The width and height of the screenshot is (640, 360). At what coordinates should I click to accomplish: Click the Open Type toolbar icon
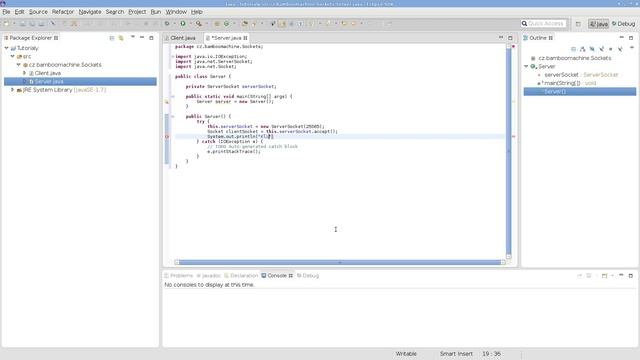pos(245,24)
